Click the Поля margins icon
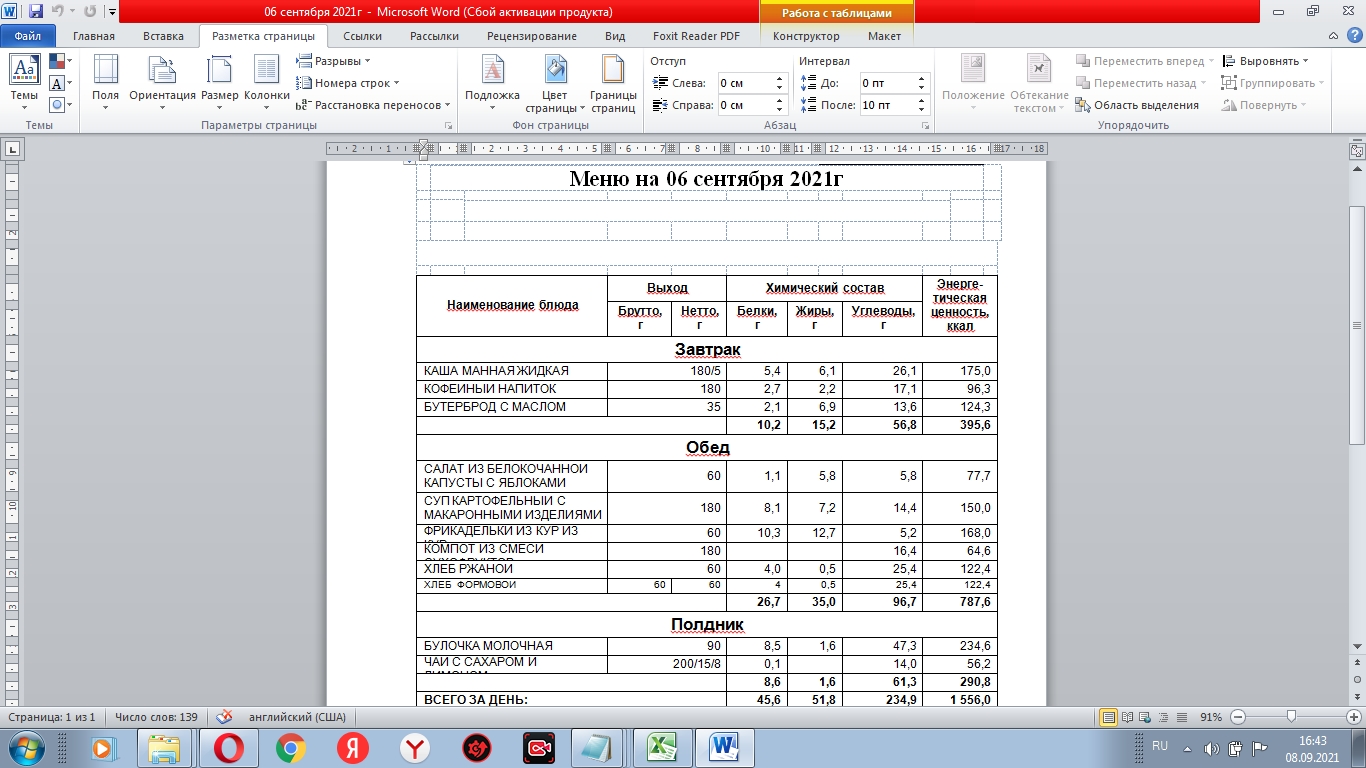The height and width of the screenshot is (768, 1366). tap(105, 78)
